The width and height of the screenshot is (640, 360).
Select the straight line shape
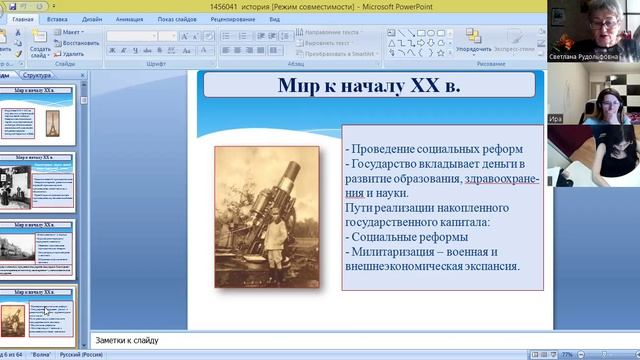tap(401, 33)
